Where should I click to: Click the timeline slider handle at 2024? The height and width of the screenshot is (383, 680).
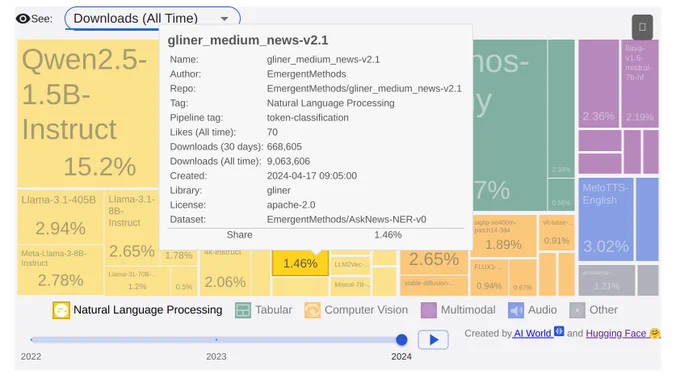[x=402, y=340]
